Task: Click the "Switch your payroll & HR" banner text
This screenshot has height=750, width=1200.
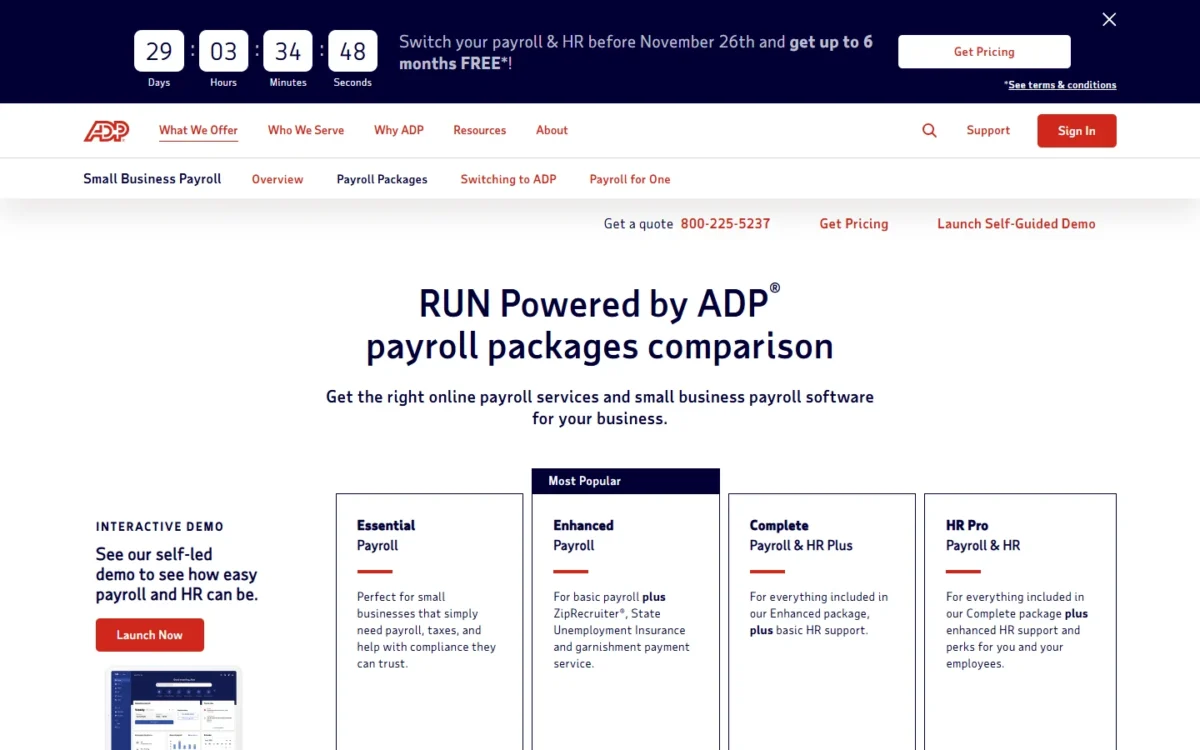Action: click(x=636, y=52)
